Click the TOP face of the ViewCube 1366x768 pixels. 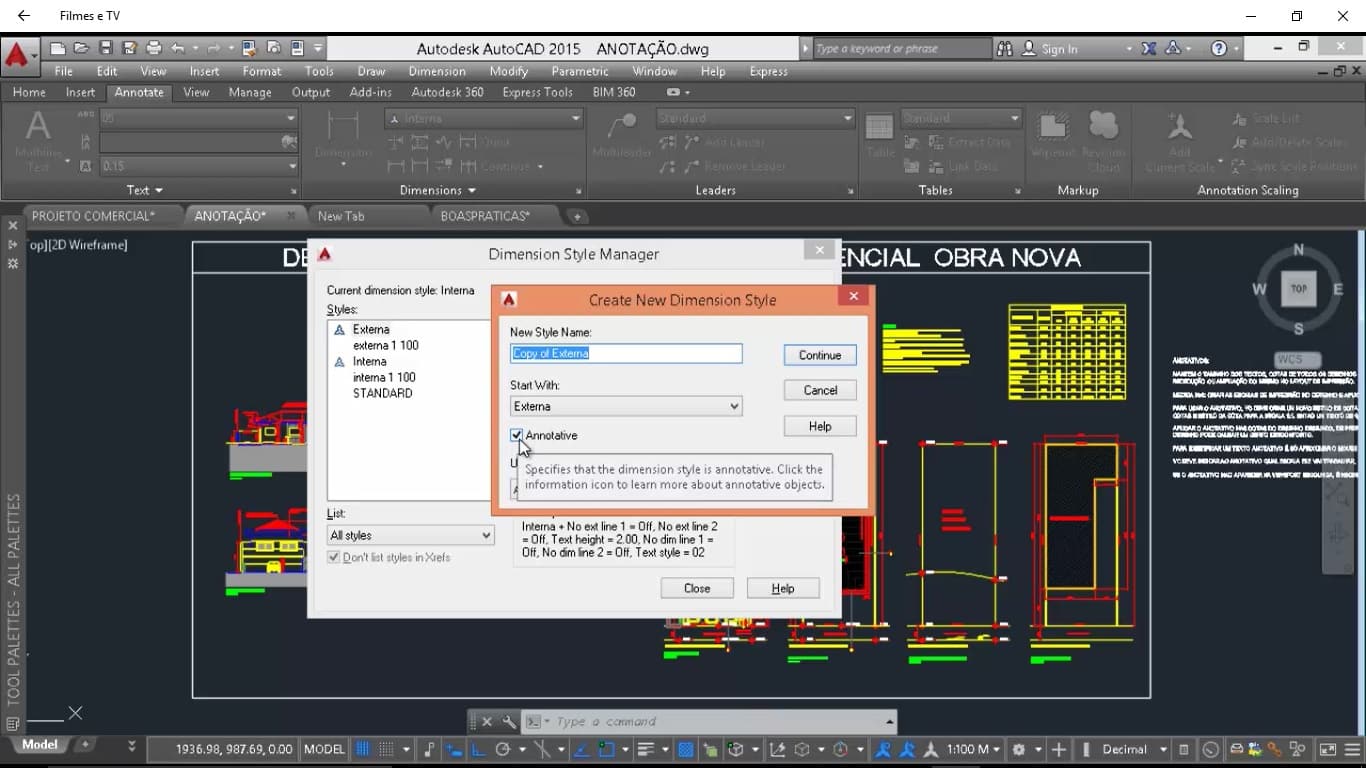tap(1298, 289)
